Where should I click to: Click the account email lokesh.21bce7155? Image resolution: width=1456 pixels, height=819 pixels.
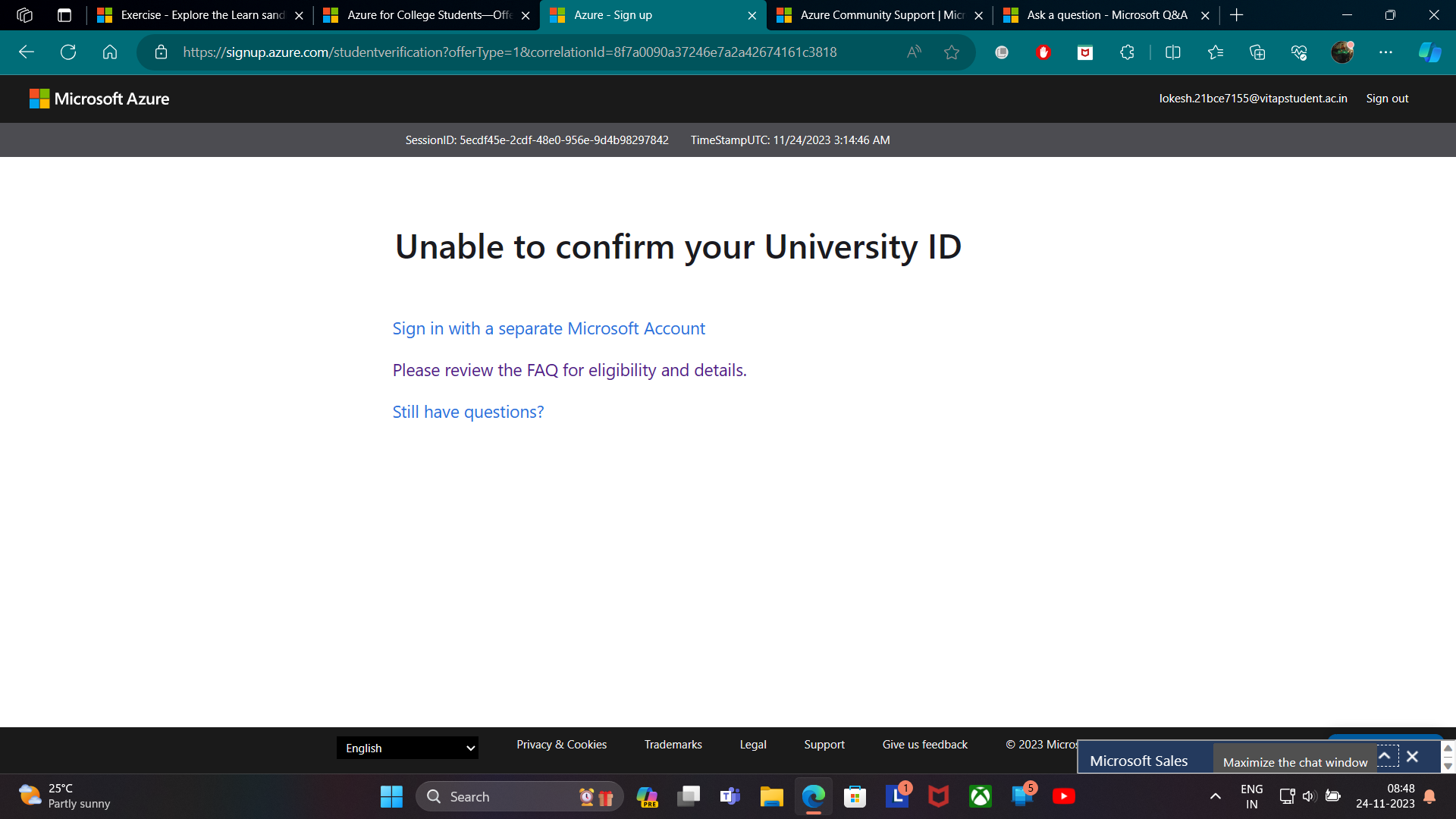(1253, 99)
